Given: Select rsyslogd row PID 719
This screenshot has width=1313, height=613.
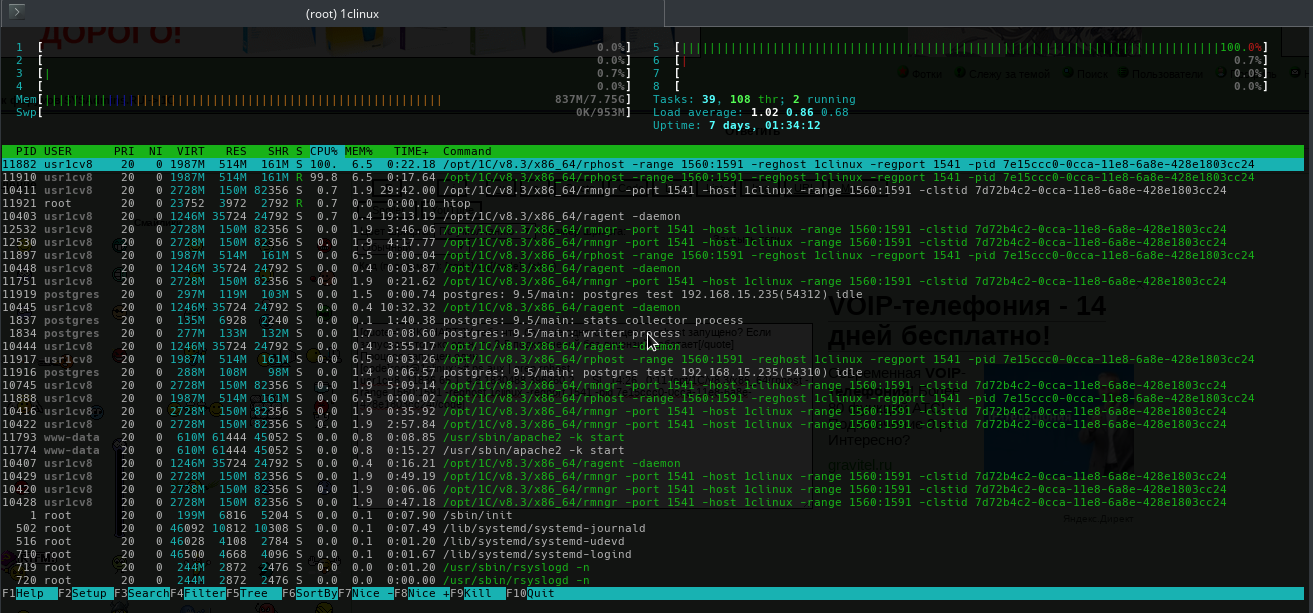Looking at the screenshot, I should (x=653, y=567).
